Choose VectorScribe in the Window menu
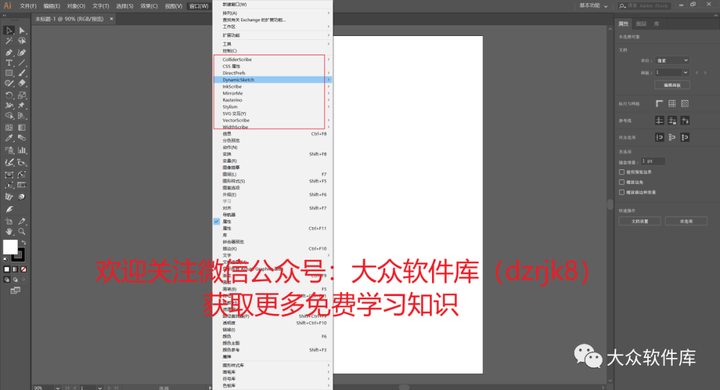 (x=273, y=120)
